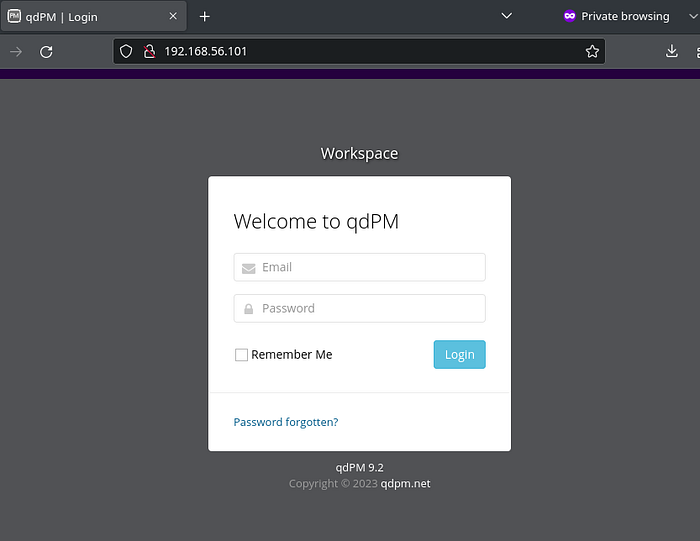Click the insecure connection padlock icon

tap(149, 51)
